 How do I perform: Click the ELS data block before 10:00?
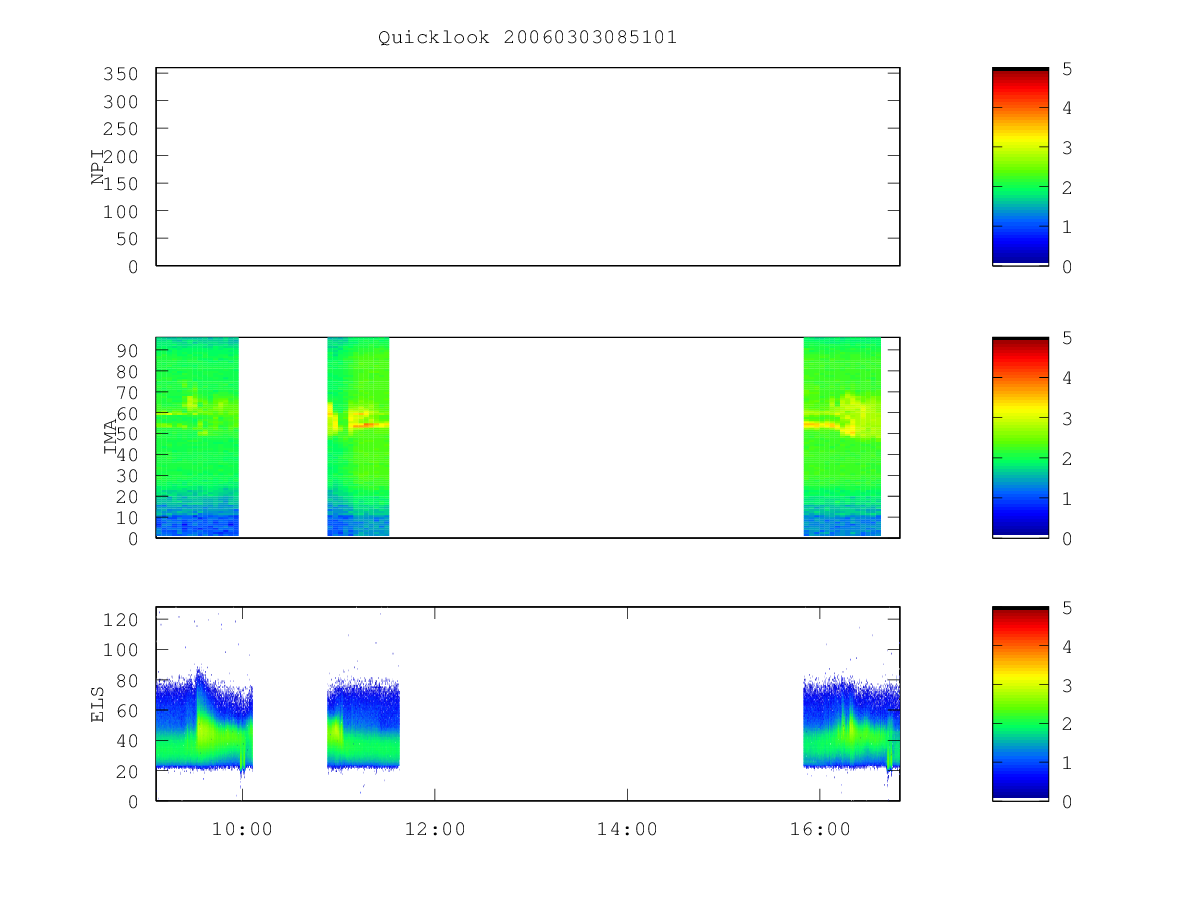pos(205,720)
